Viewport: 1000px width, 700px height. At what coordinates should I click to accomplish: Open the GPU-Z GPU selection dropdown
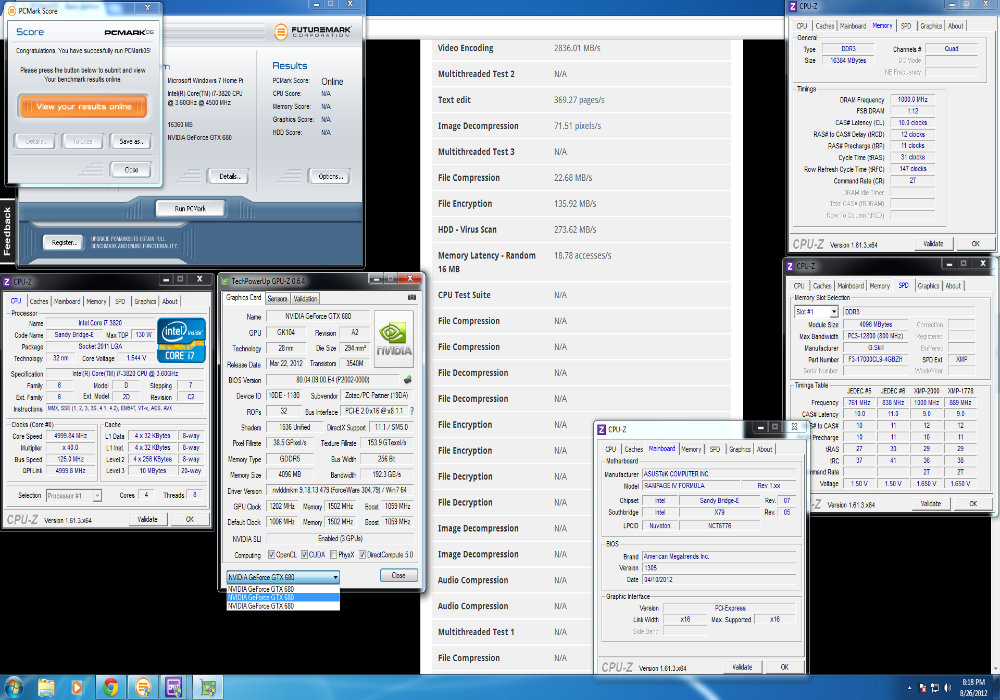point(283,577)
